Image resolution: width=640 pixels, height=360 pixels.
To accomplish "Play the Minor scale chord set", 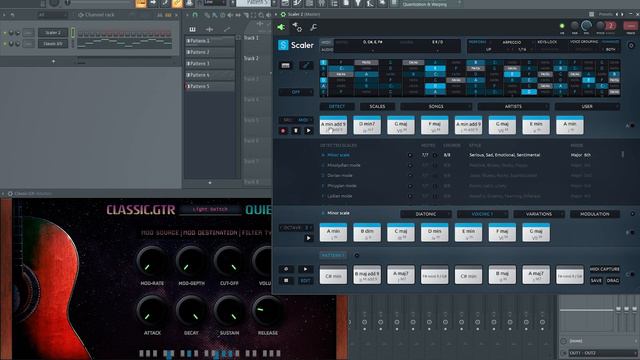I will tap(309, 238).
